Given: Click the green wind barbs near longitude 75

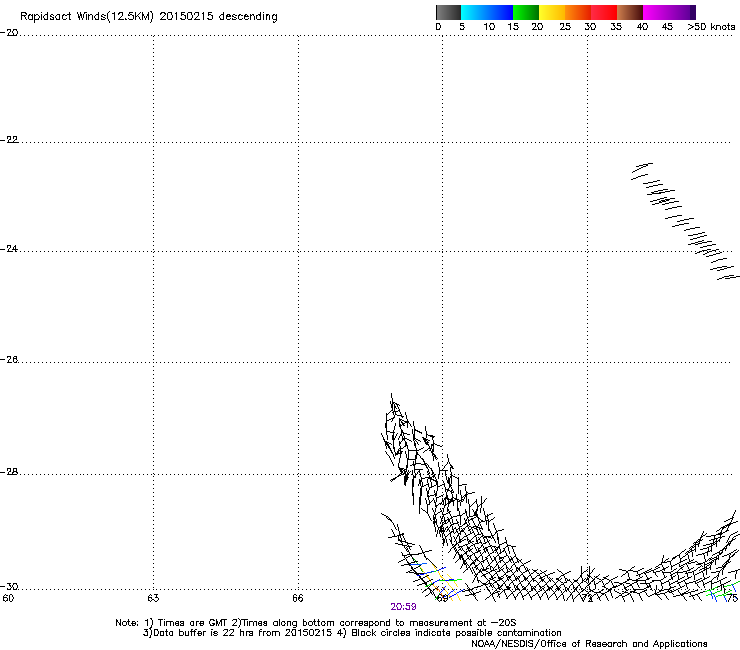Looking at the screenshot, I should (x=723, y=592).
